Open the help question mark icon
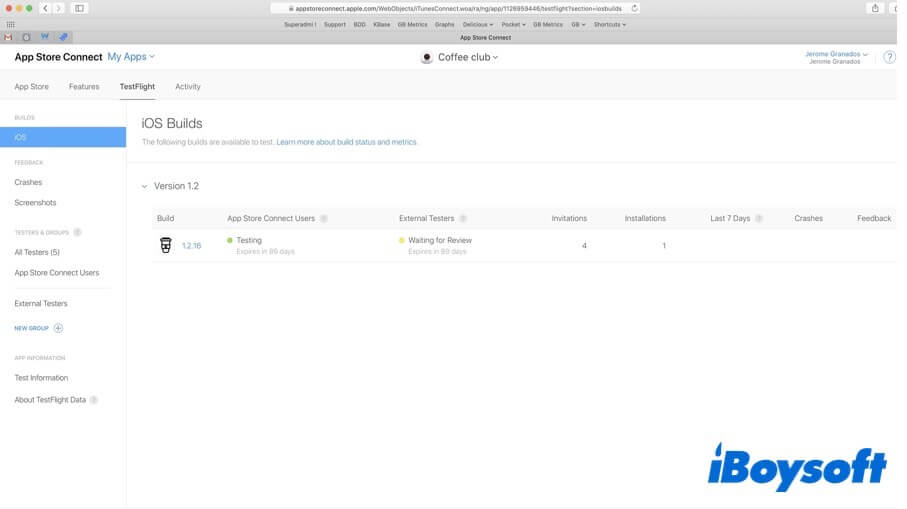The image size is (907, 509). click(x=889, y=57)
